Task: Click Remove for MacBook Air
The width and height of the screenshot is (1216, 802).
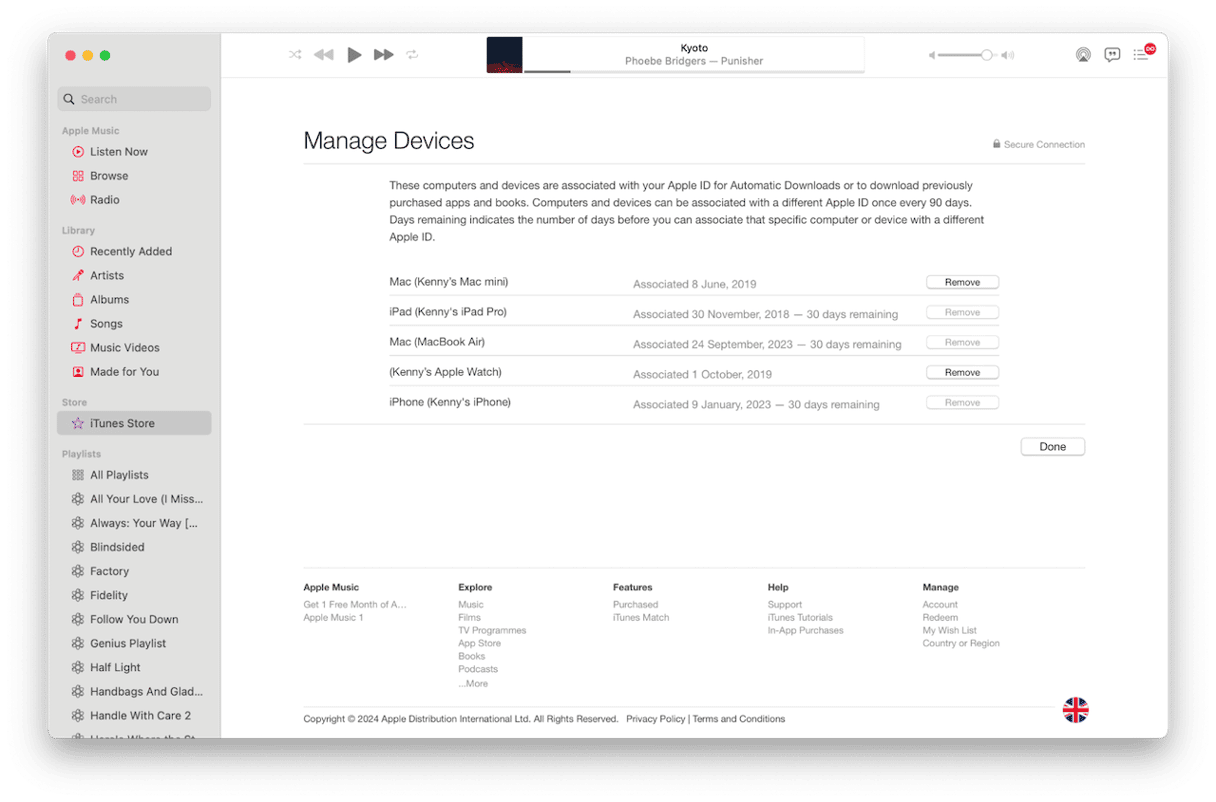Action: coord(962,343)
